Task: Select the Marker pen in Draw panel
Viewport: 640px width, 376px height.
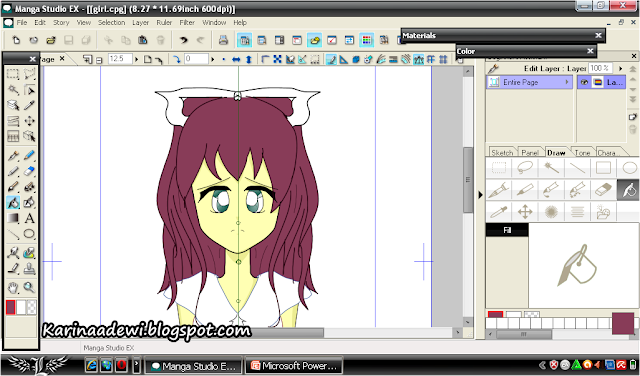Action: (x=524, y=189)
